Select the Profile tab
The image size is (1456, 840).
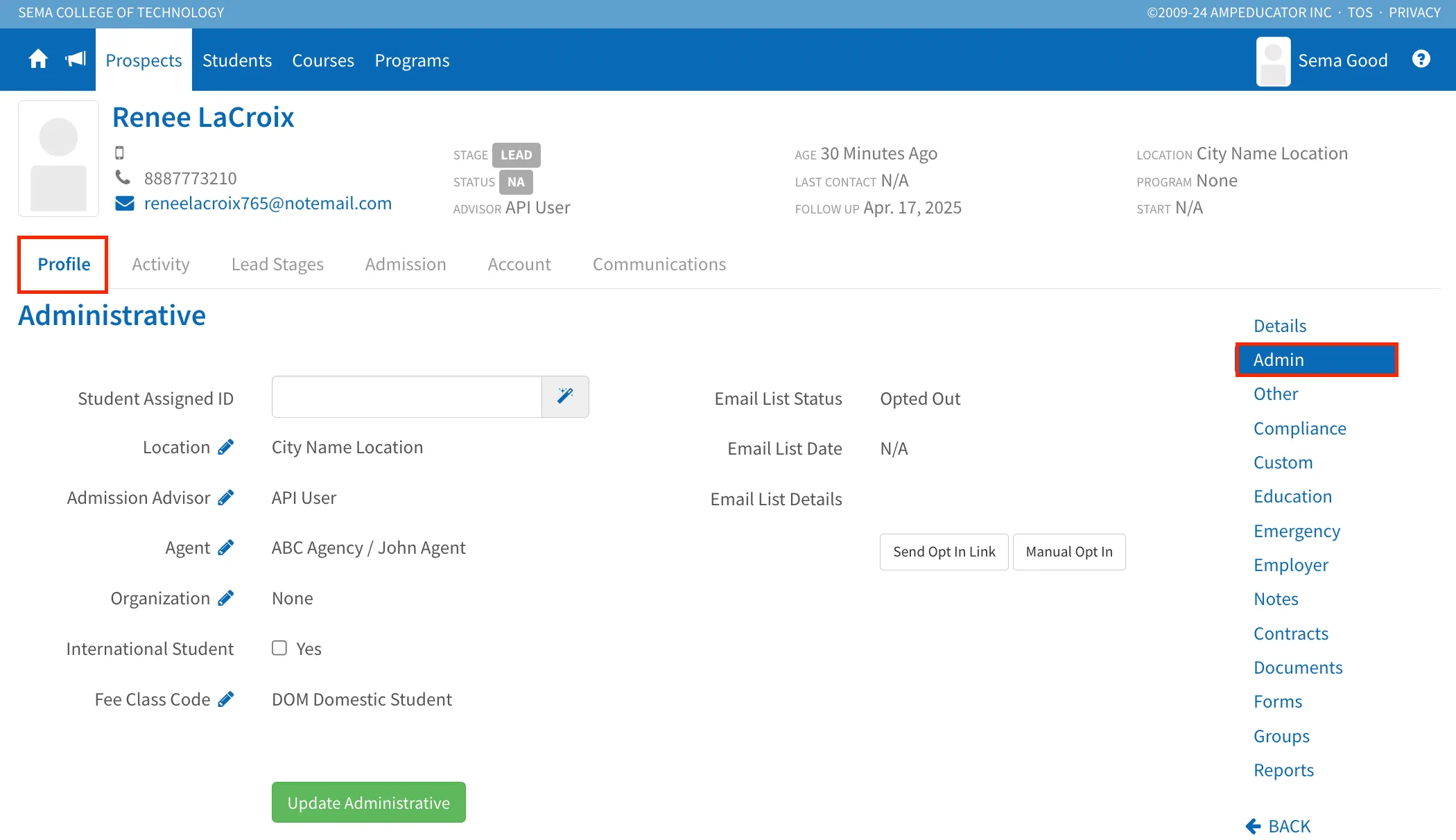[64, 264]
